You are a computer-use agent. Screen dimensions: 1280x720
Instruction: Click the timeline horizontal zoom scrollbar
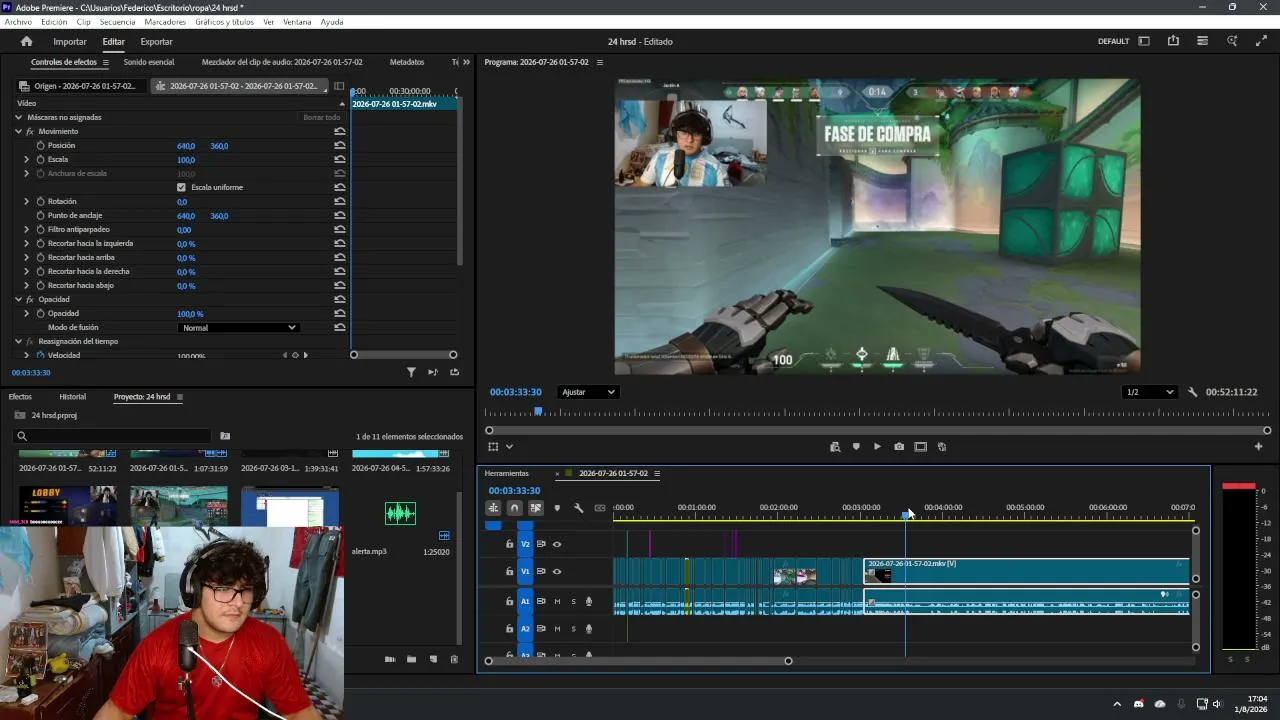[638, 661]
